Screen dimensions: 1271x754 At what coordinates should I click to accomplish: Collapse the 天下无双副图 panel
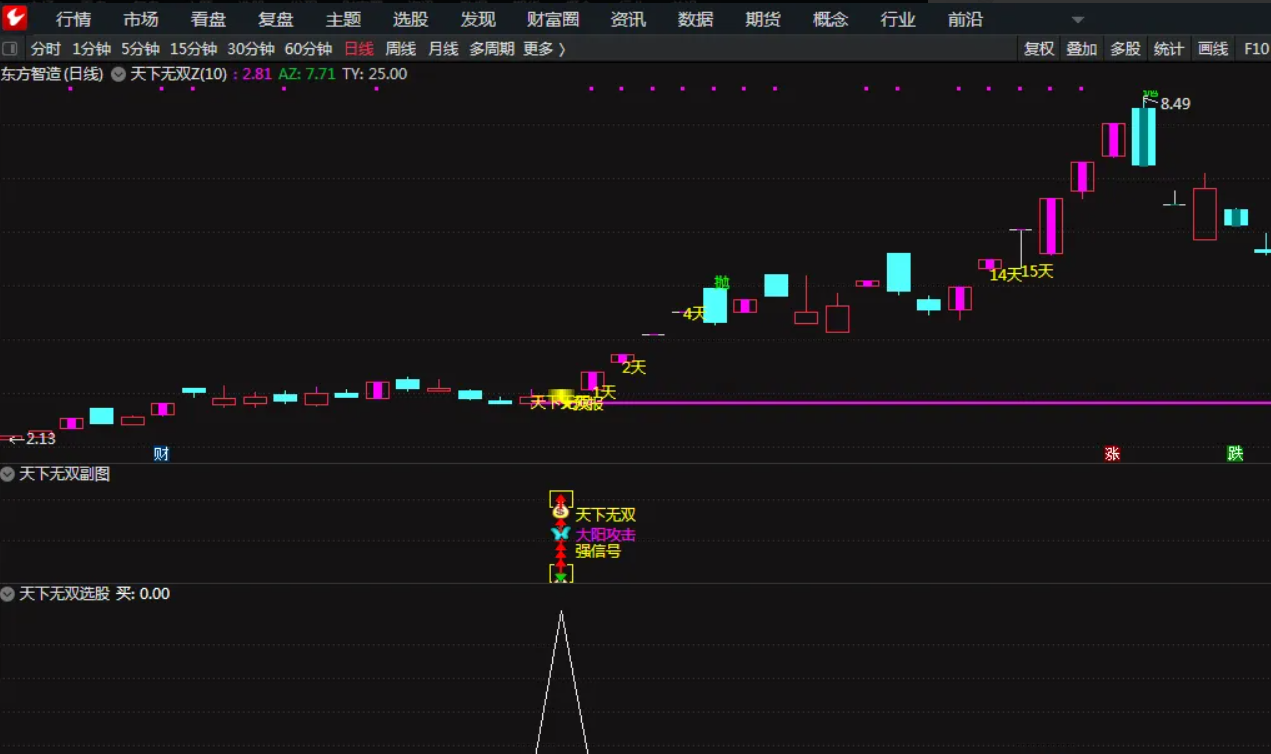(x=7, y=474)
